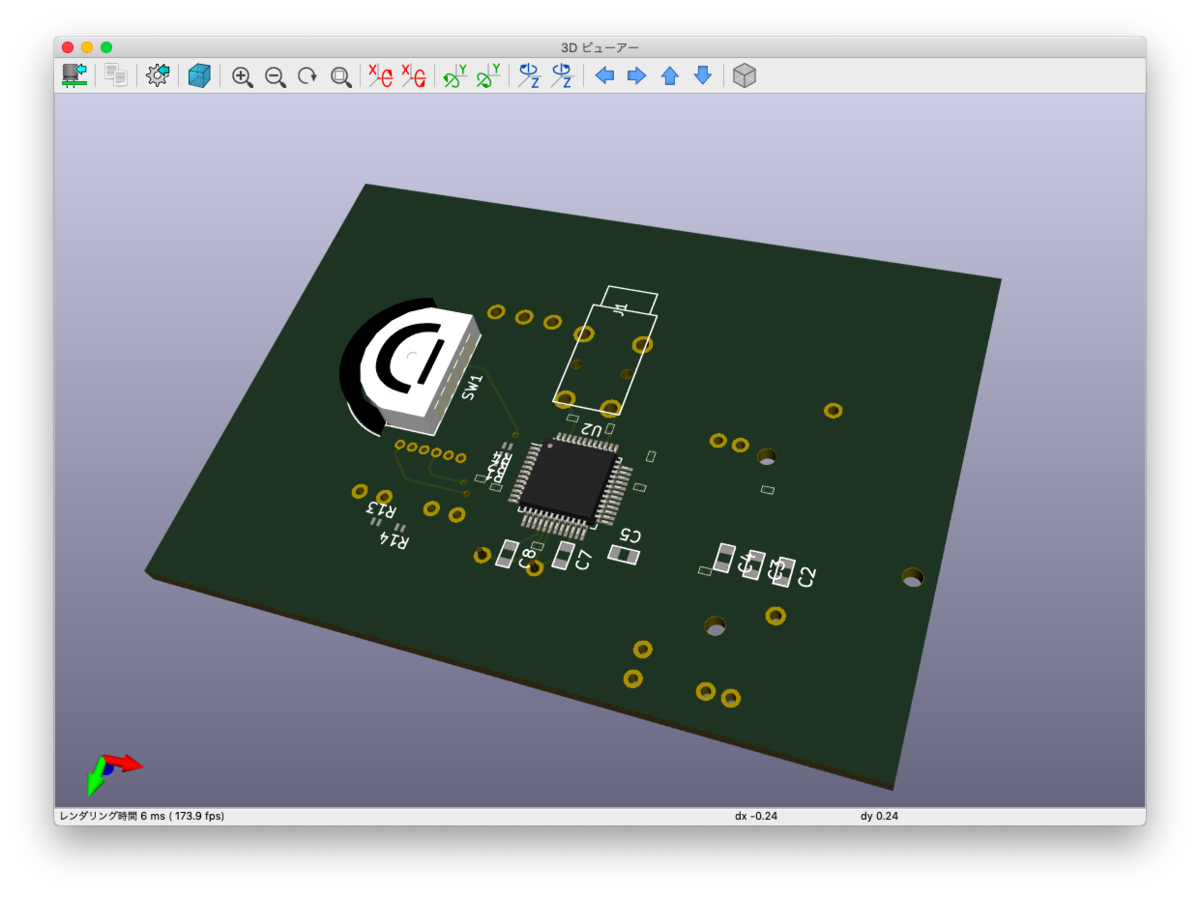Click the C5 capacitor label
Viewport: 1200px width, 897px height.
(631, 536)
